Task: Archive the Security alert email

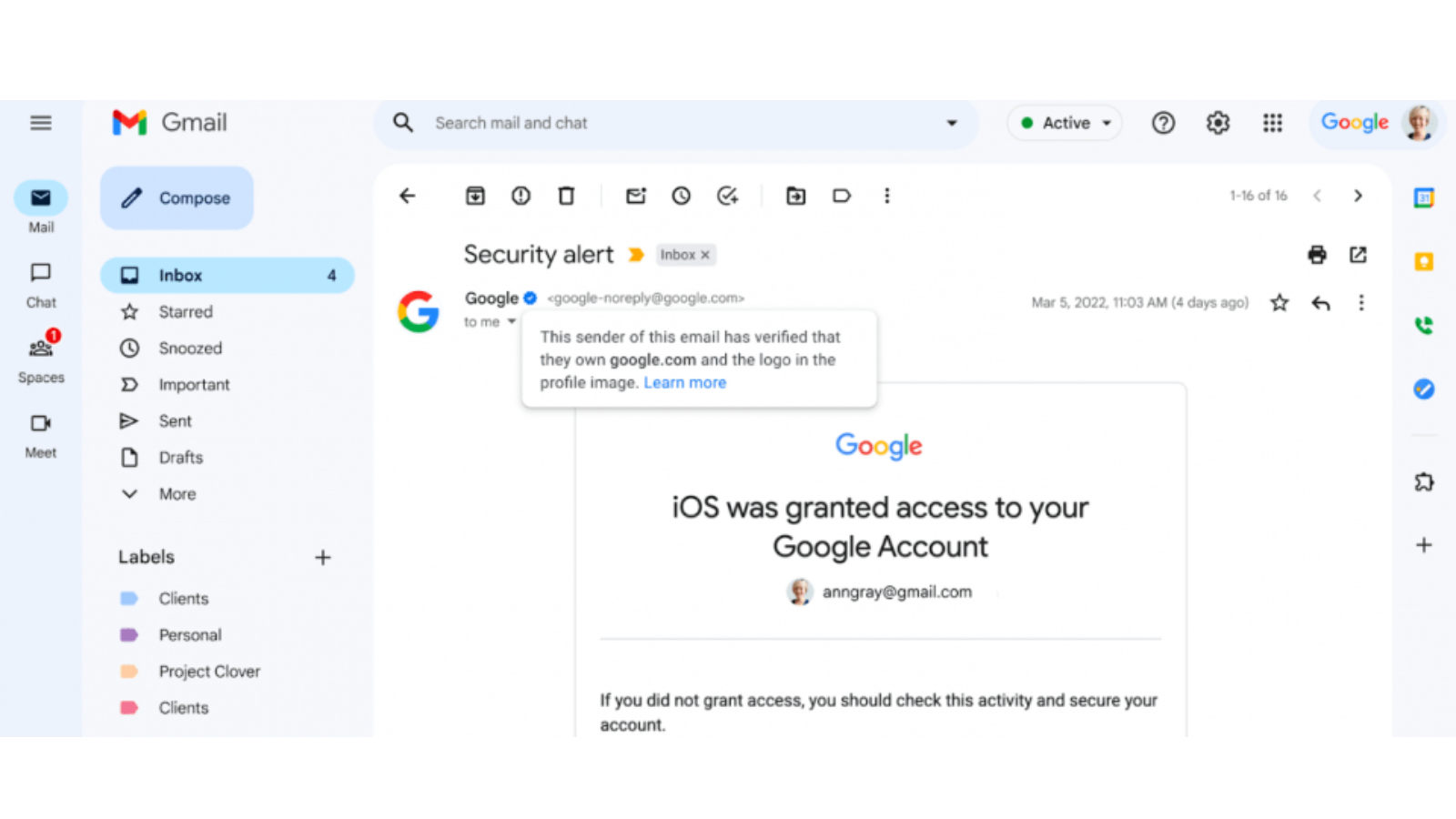Action: point(474,196)
